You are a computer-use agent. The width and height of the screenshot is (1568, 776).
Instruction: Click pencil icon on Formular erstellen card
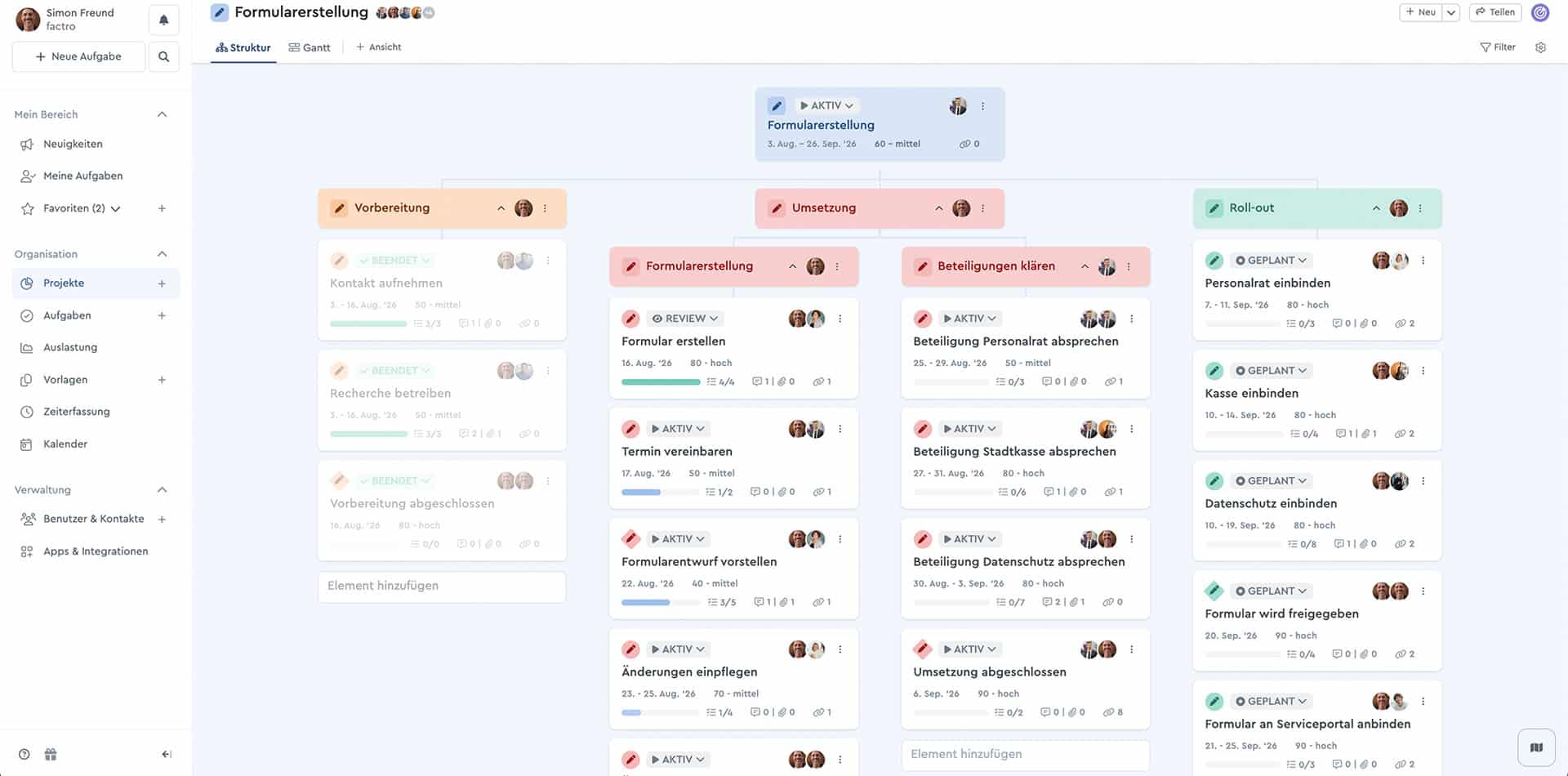[x=630, y=319]
